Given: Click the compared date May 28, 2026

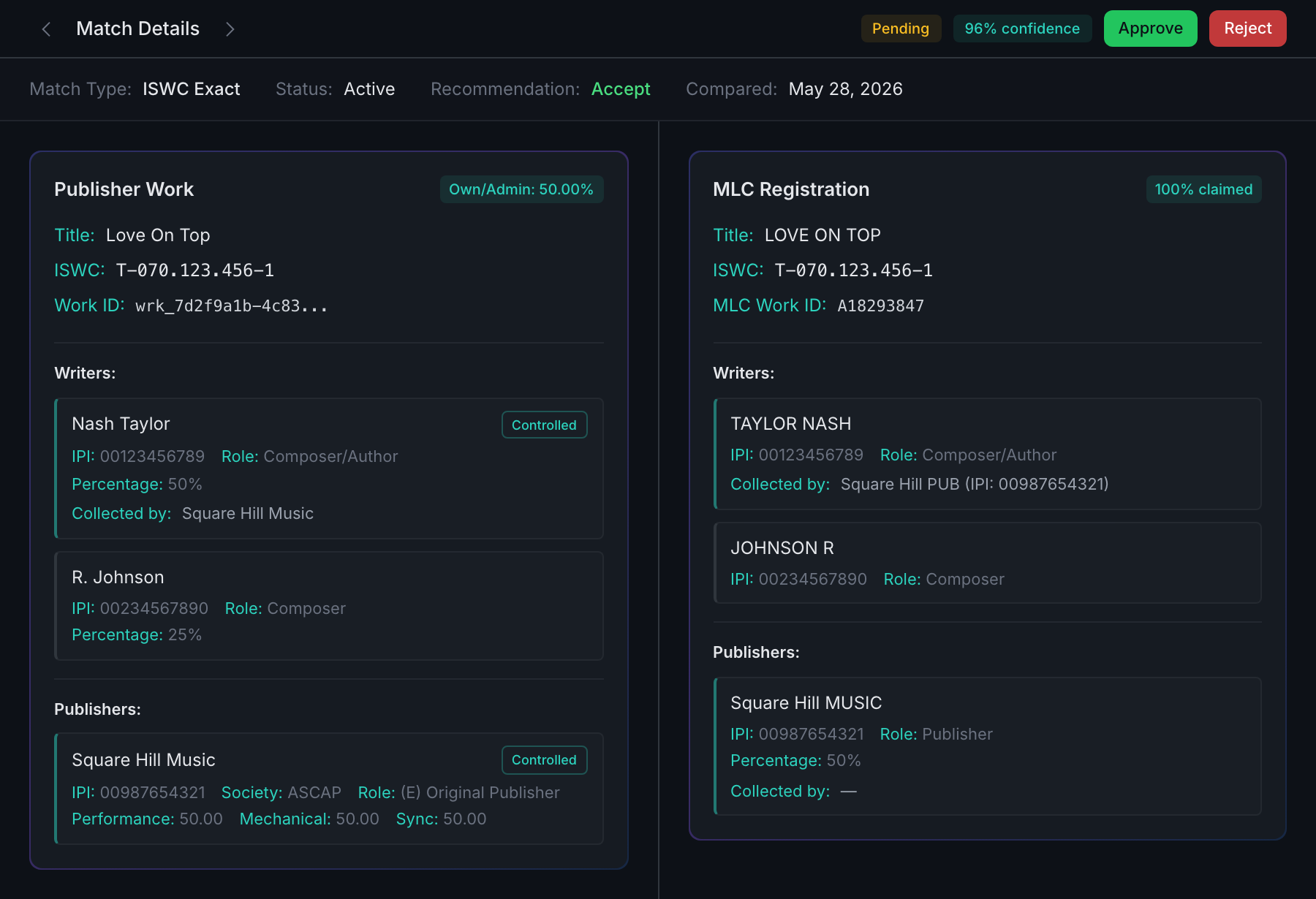Looking at the screenshot, I should 846,89.
